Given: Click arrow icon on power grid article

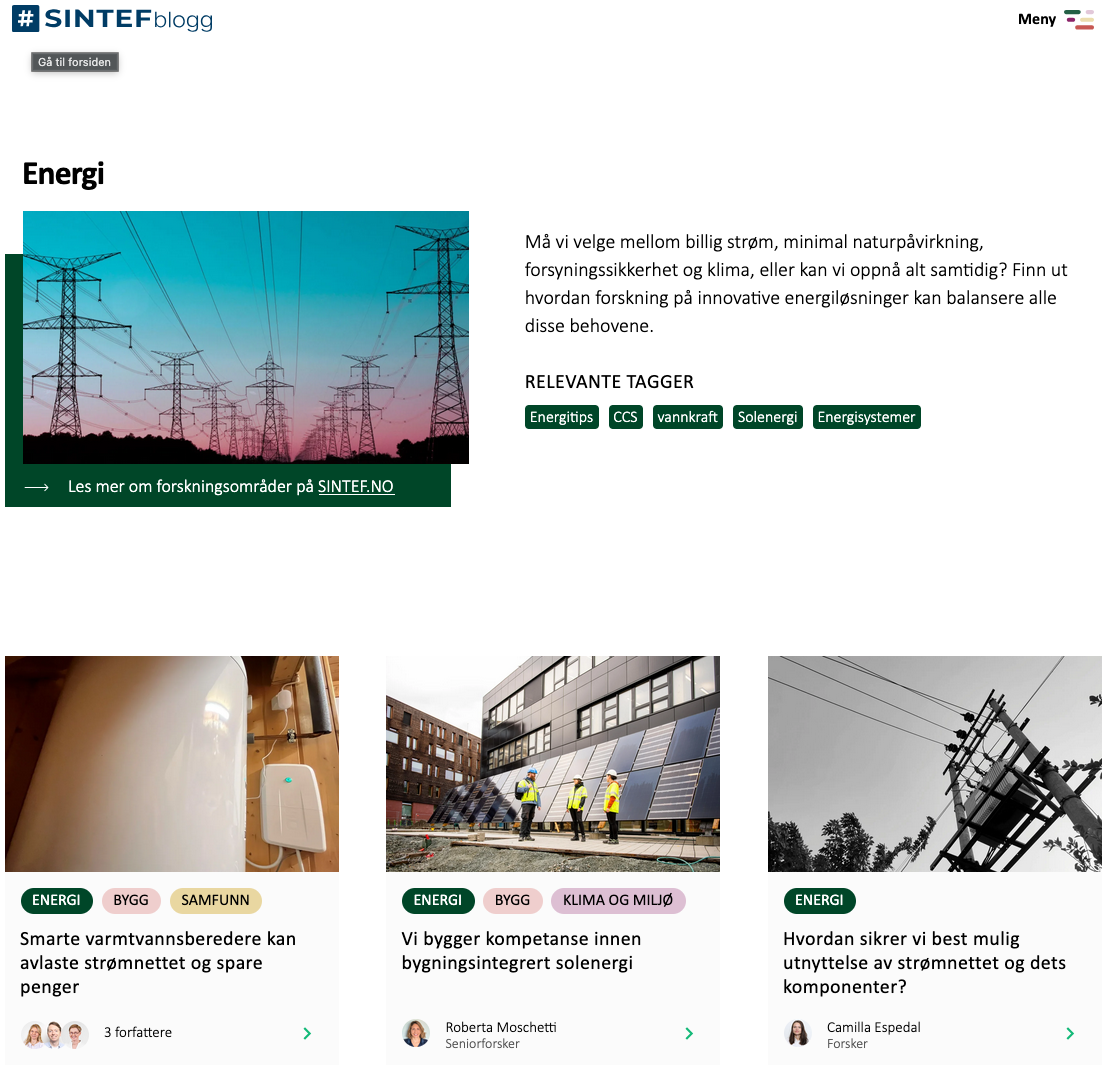Looking at the screenshot, I should (x=1070, y=1033).
